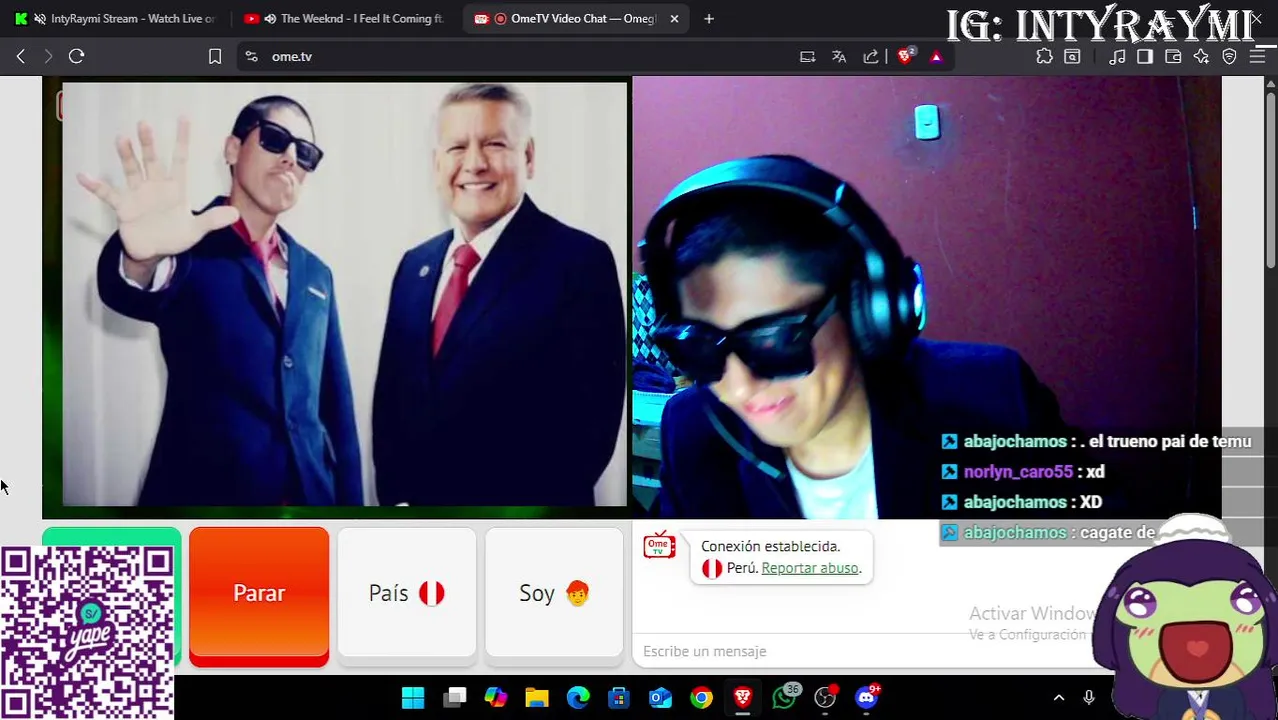Open the extensions puzzle icon
The height and width of the screenshot is (720, 1278).
pos(1044,57)
